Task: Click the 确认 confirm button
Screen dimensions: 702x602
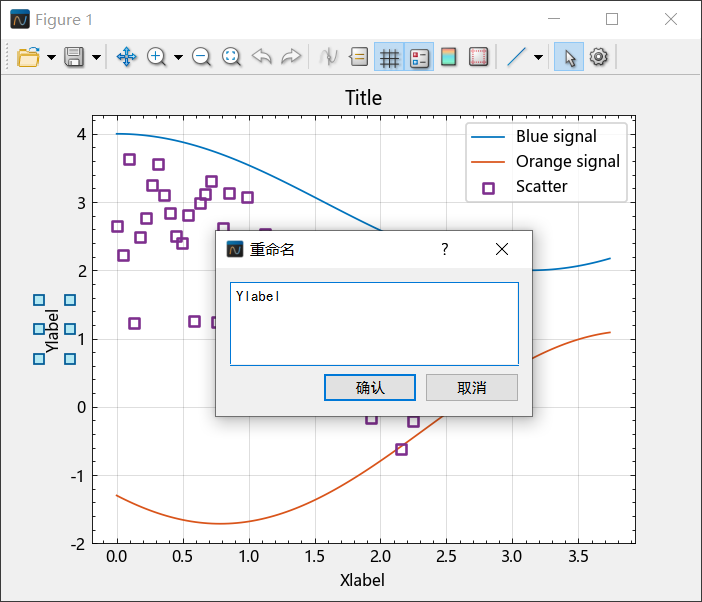Action: click(x=370, y=388)
